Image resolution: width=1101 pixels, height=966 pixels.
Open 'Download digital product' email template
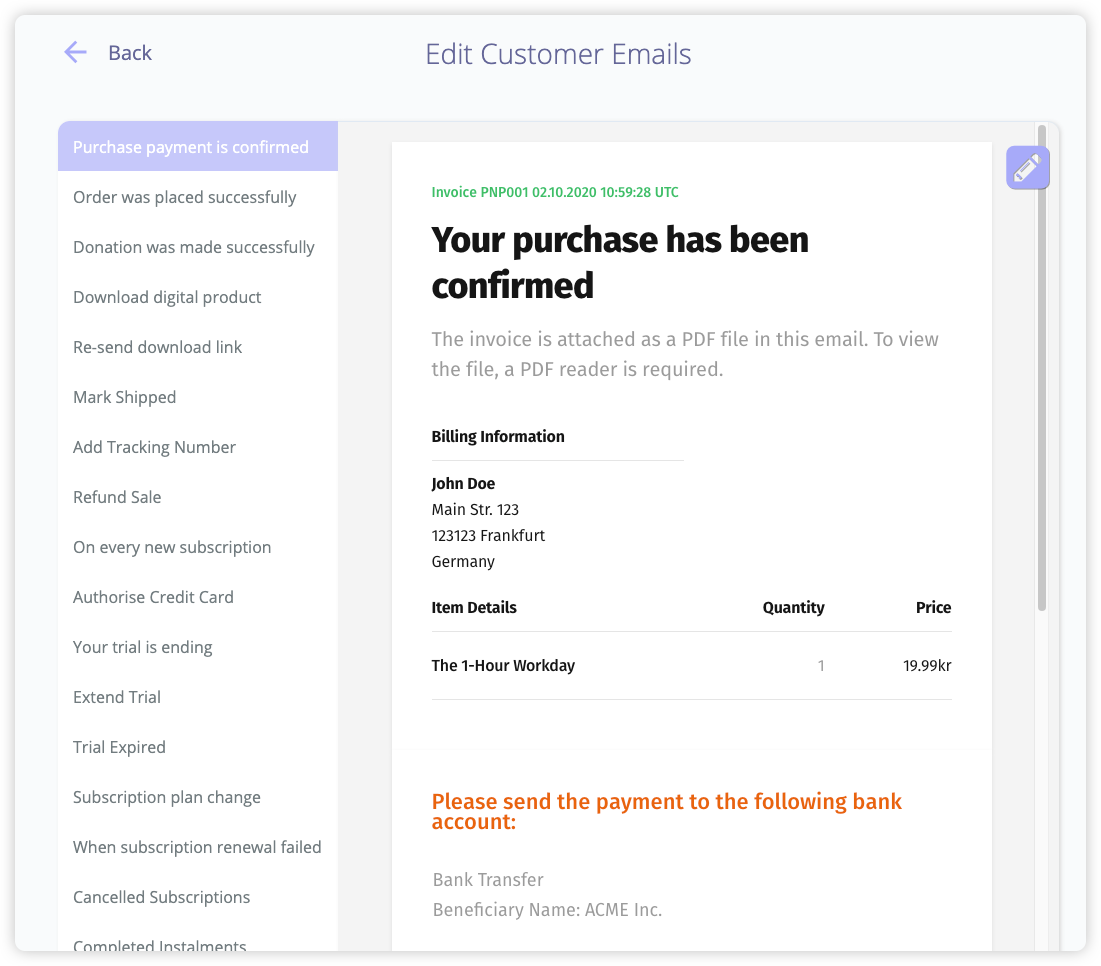pos(167,297)
